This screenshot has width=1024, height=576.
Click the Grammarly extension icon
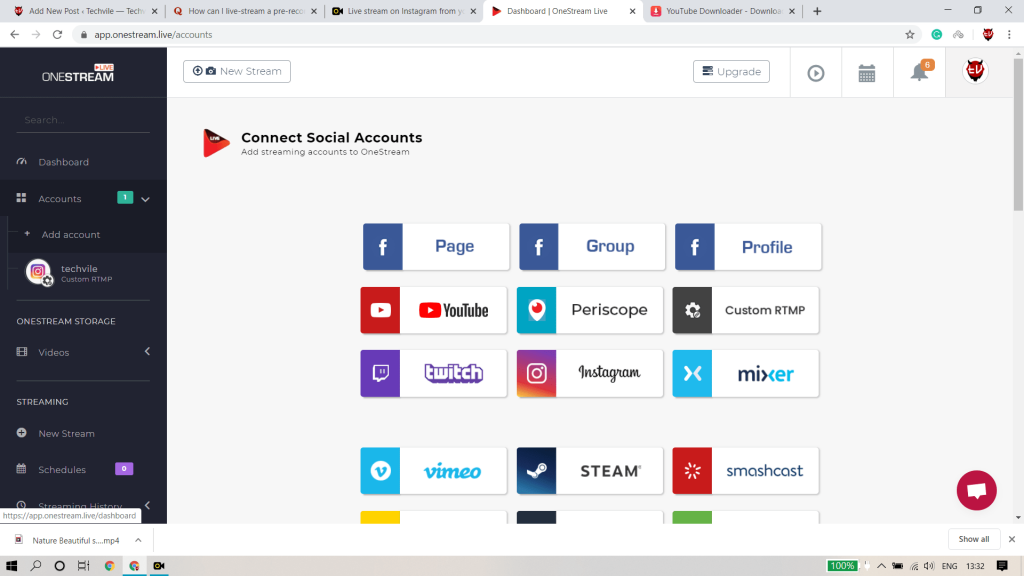pyautogui.click(x=936, y=35)
